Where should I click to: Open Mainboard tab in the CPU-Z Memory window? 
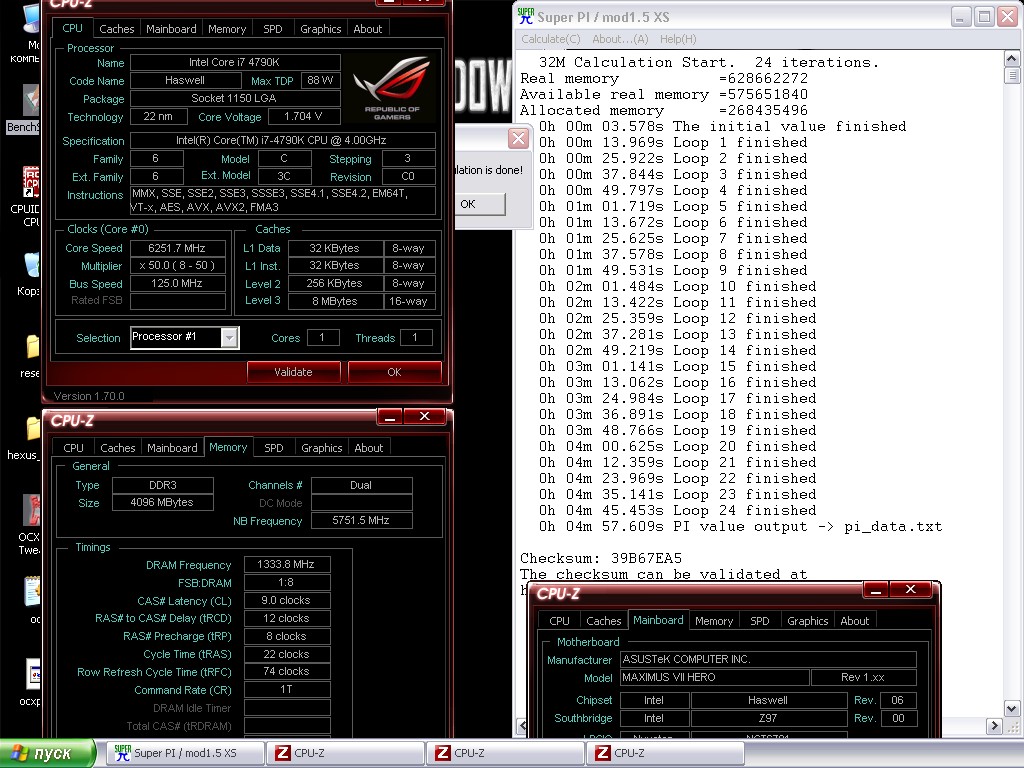click(172, 448)
